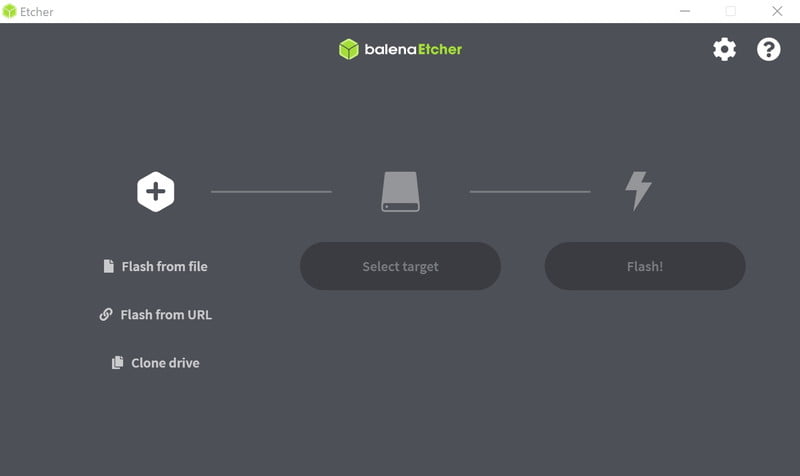The width and height of the screenshot is (800, 476).
Task: Close the Etcher window
Action: coord(777,11)
